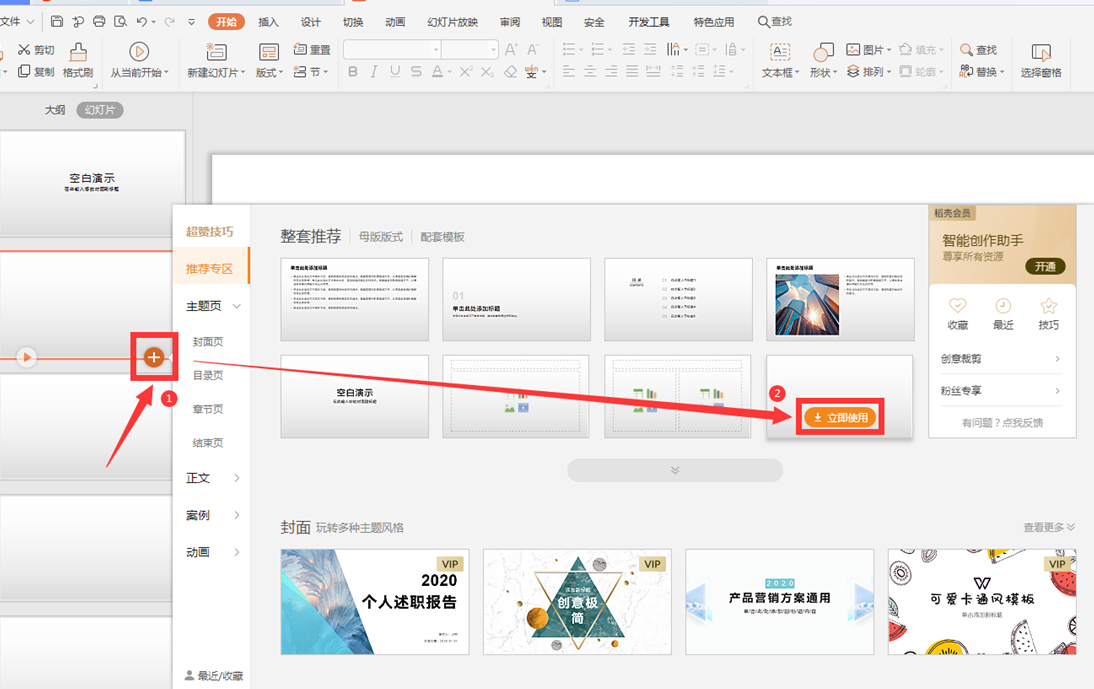1094x689 pixels.
Task: Click the 查找 find icon in ribbon
Action: pyautogui.click(x=979, y=50)
